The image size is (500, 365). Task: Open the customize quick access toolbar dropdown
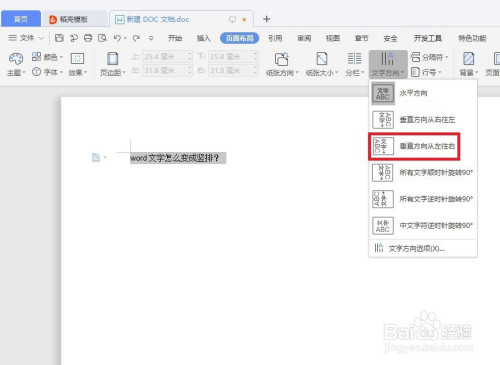[151, 38]
